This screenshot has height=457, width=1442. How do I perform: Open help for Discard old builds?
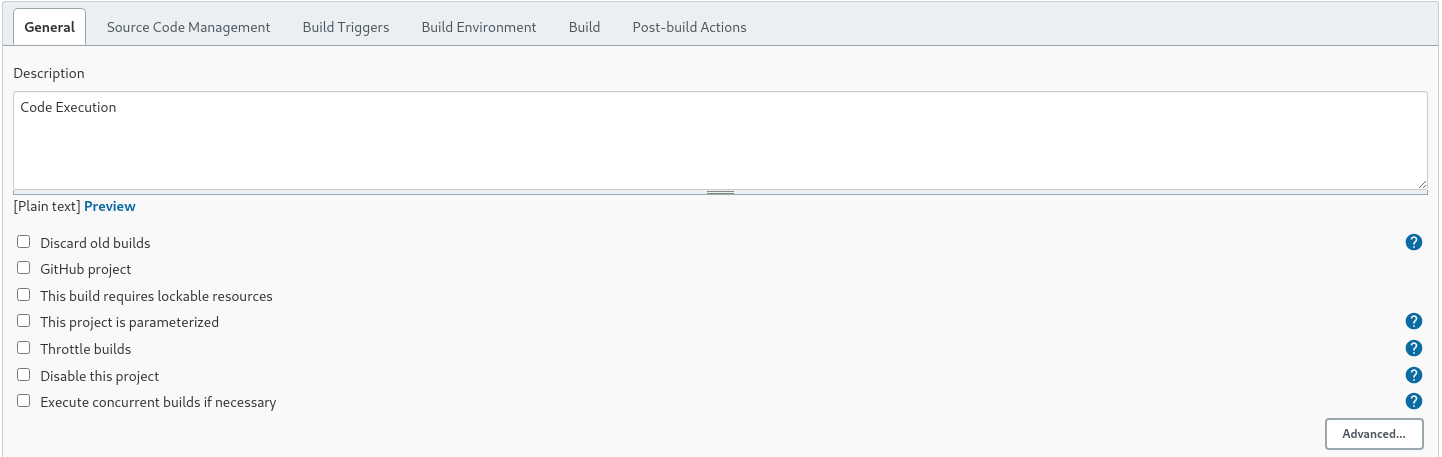(x=1414, y=242)
